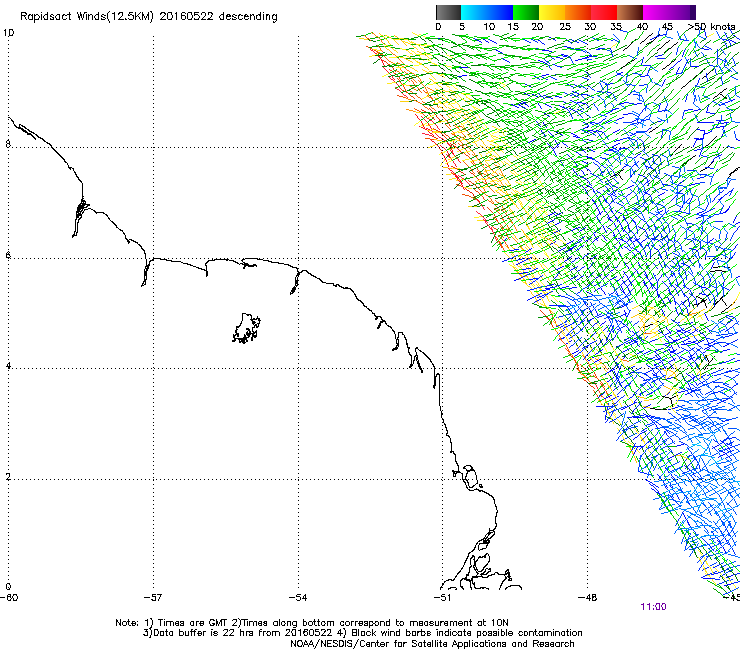
Task: Click the legend tick label 35
Action: [x=616, y=27]
